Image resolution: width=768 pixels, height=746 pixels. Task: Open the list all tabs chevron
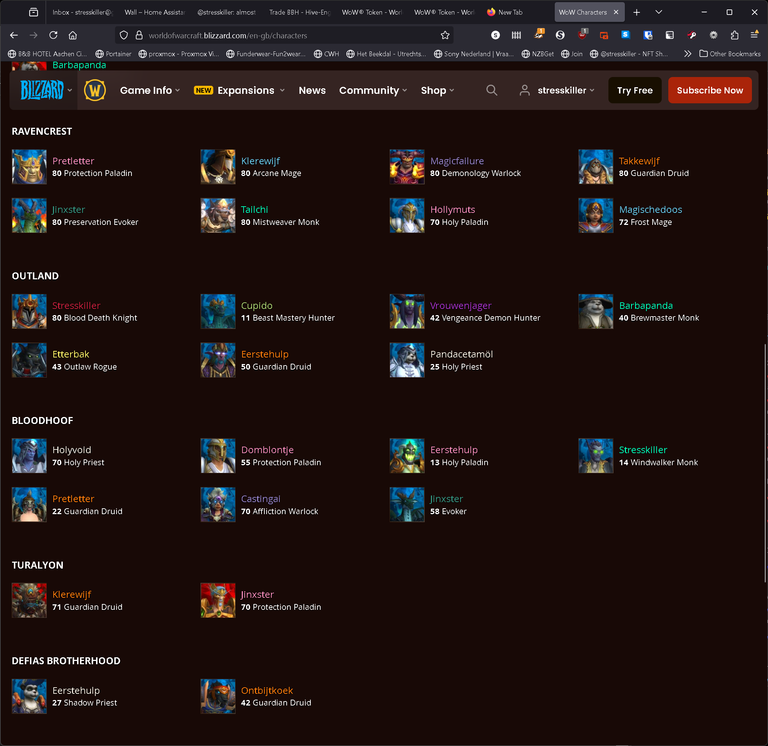[x=659, y=12]
